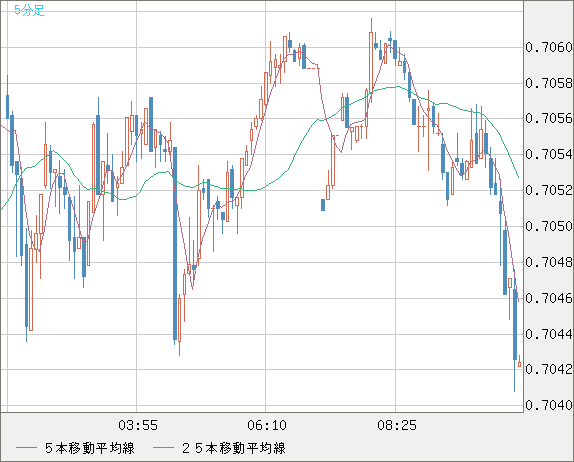This screenshot has height=462, width=574.
Task: Select the 0.7052 price axis label
Action: pos(549,190)
